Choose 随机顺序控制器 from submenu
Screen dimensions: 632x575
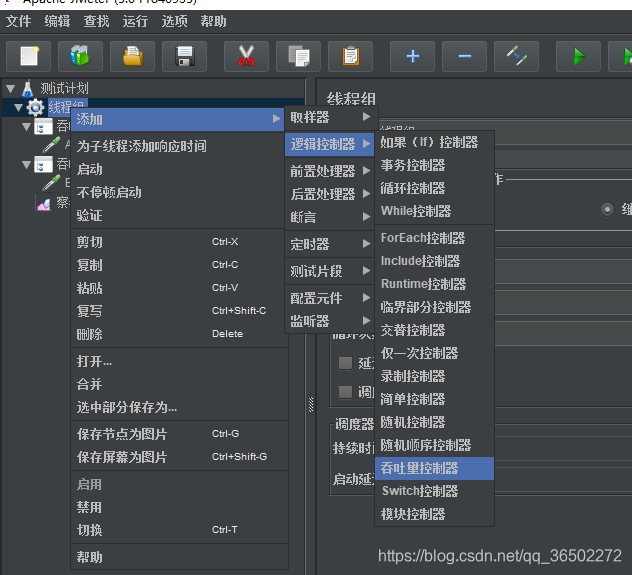(434, 445)
